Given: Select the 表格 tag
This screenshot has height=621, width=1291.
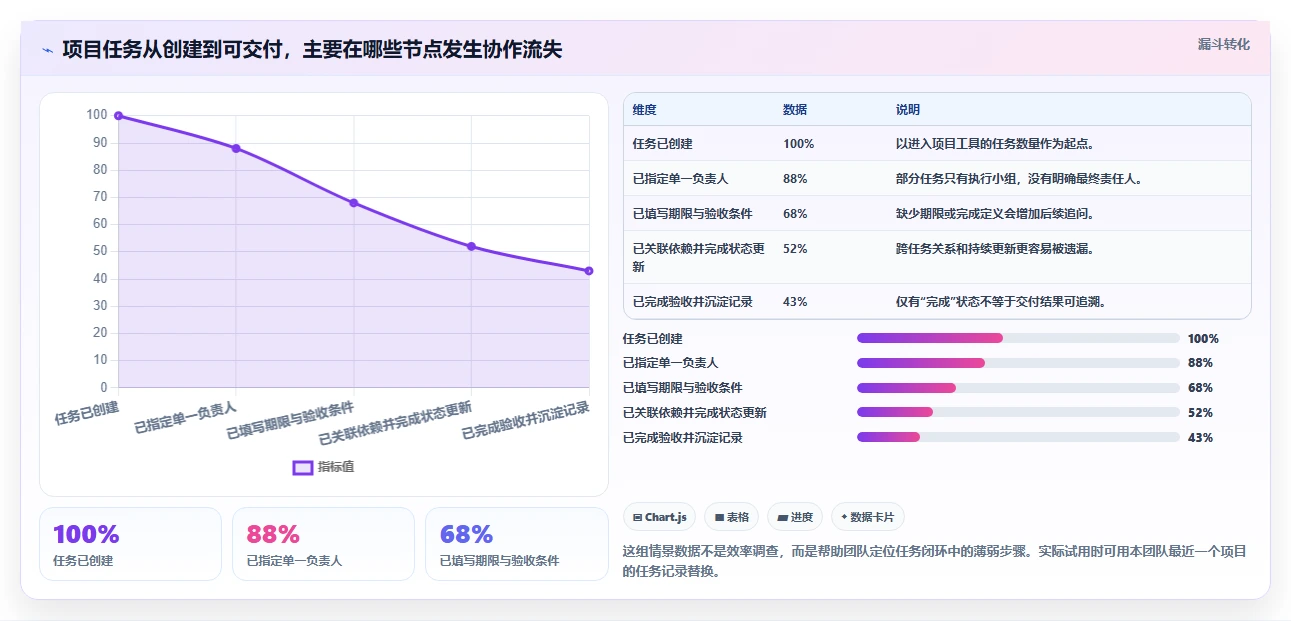Looking at the screenshot, I should point(732,517).
